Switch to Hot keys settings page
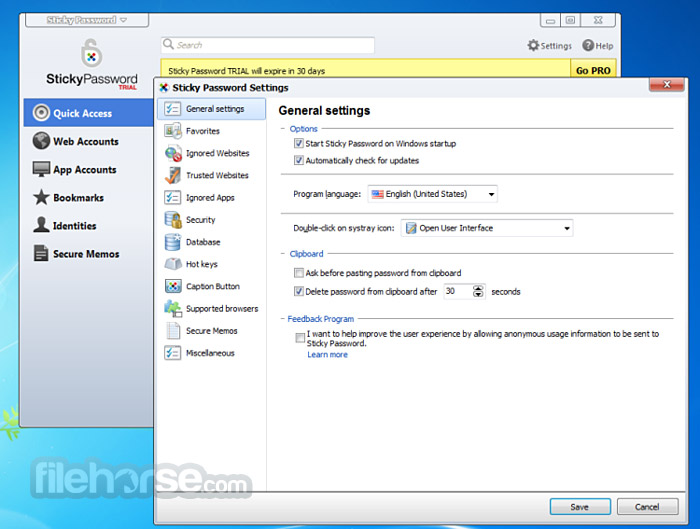Viewport: 700px width, 529px height. (212, 264)
